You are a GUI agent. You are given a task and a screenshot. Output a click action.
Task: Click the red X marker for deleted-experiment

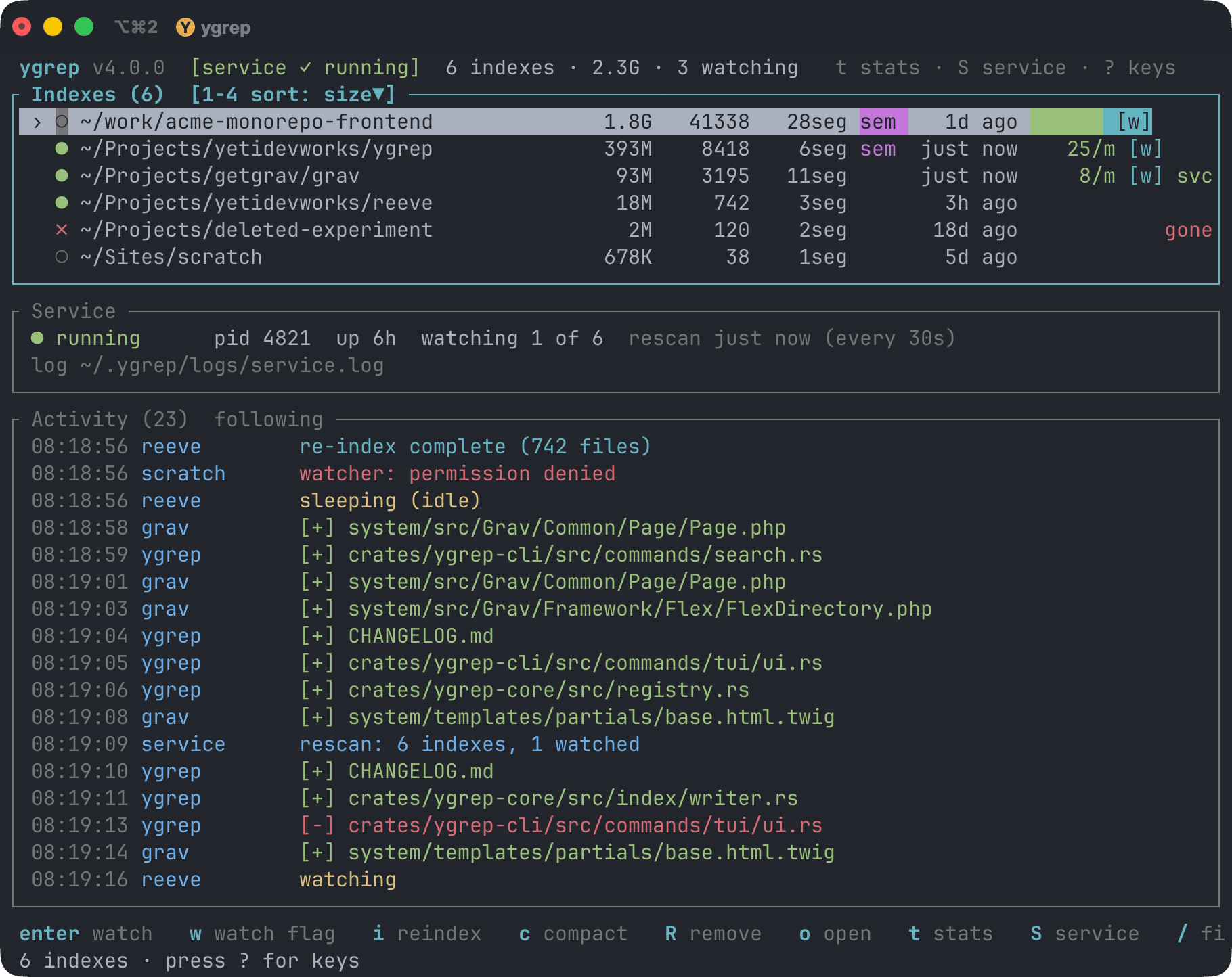click(x=62, y=230)
